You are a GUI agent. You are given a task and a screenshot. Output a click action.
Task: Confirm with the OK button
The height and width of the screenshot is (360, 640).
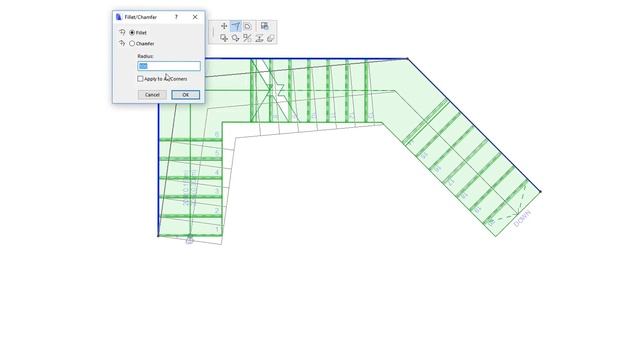pyautogui.click(x=185, y=95)
